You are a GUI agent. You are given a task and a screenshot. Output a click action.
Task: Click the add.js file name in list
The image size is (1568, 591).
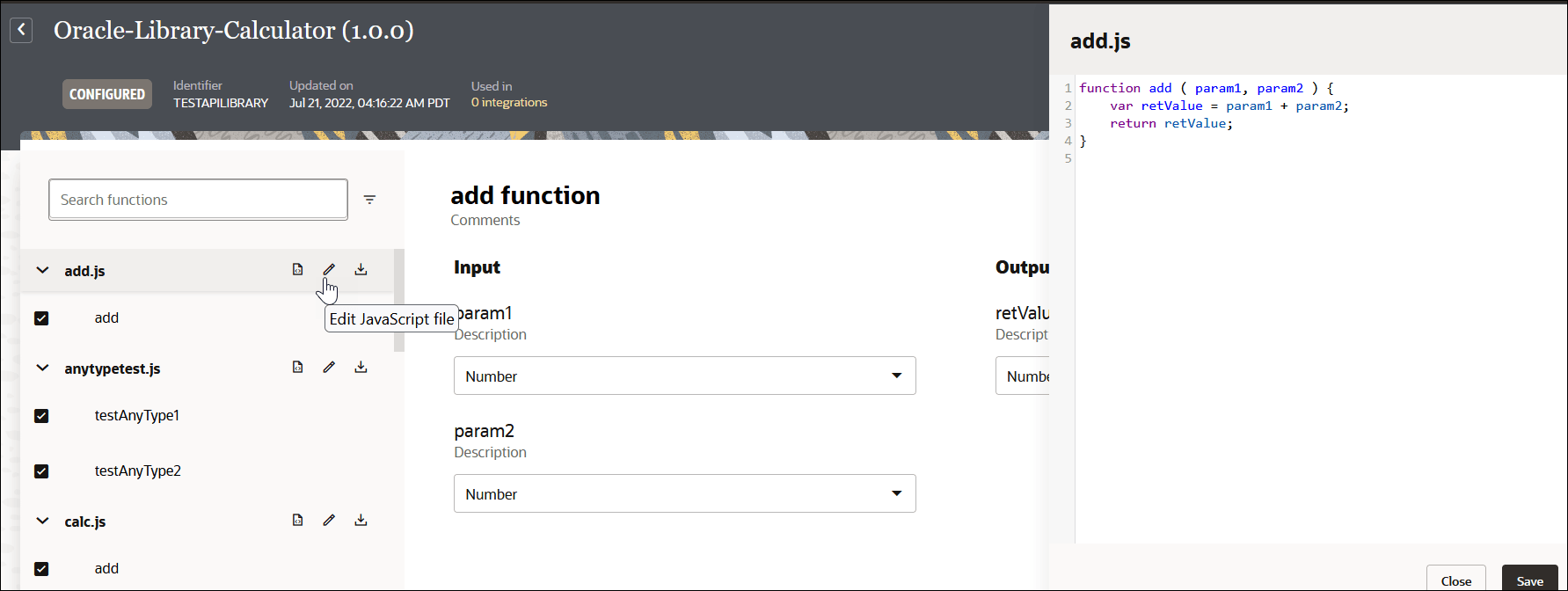coord(84,271)
